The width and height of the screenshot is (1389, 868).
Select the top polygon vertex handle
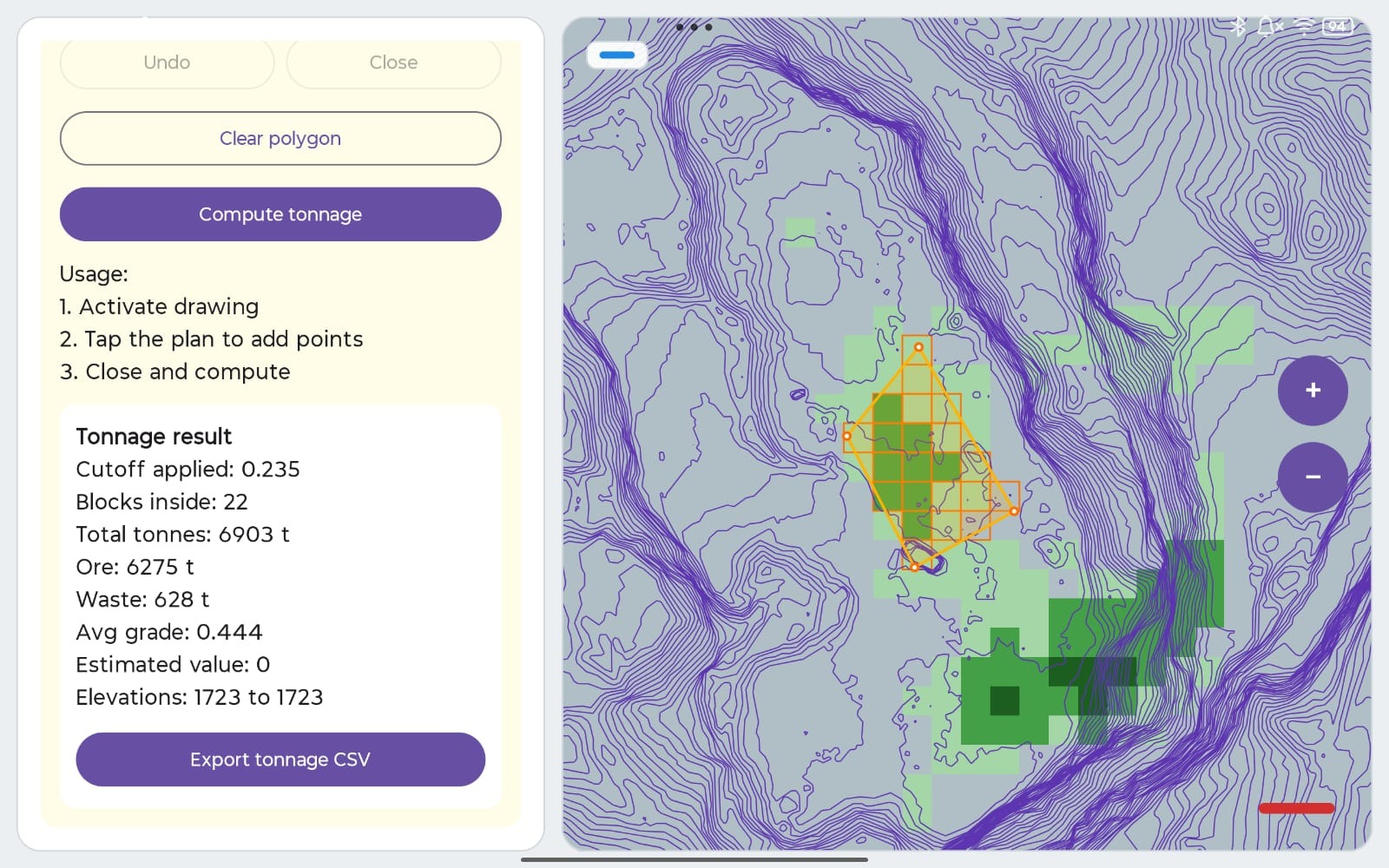tap(918, 347)
